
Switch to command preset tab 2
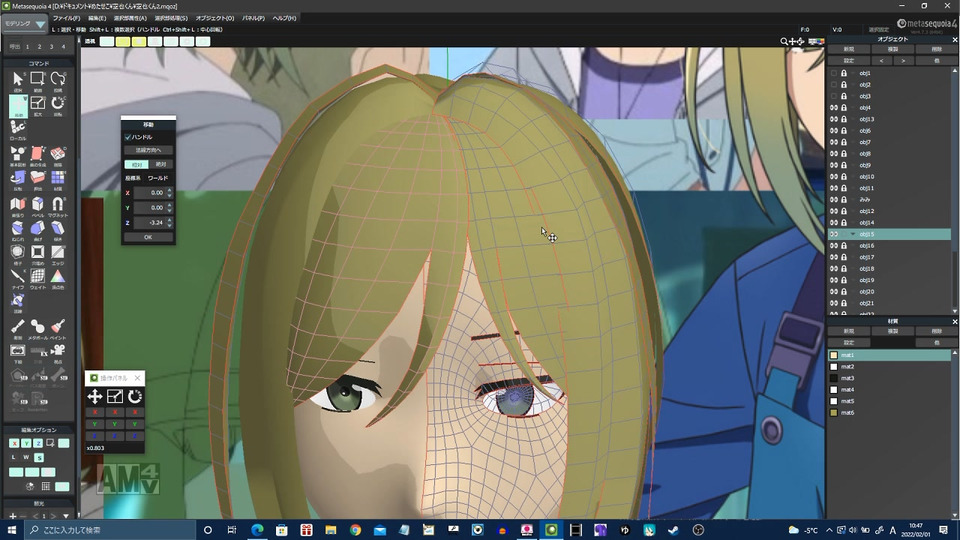(39, 47)
